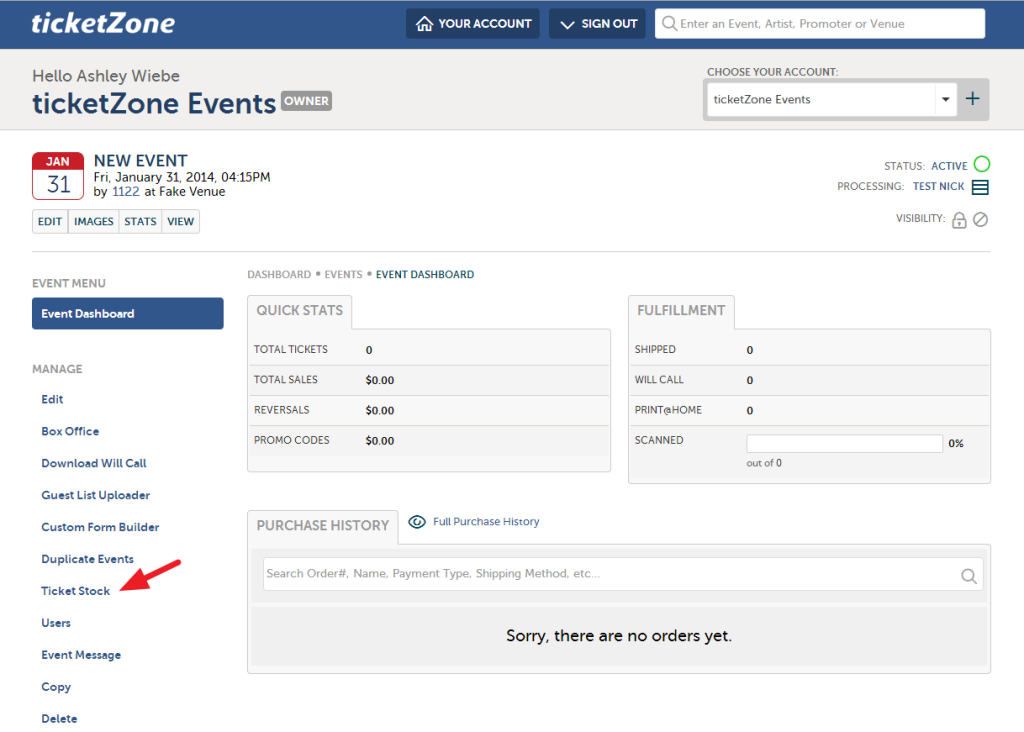Select Event Dashboard in the event menu
The image size is (1024, 732).
127,313
